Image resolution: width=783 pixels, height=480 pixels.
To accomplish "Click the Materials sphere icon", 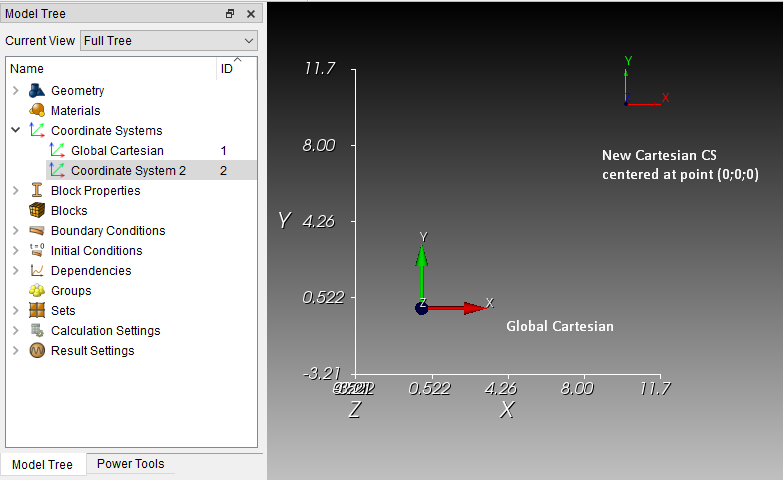I will tap(37, 110).
